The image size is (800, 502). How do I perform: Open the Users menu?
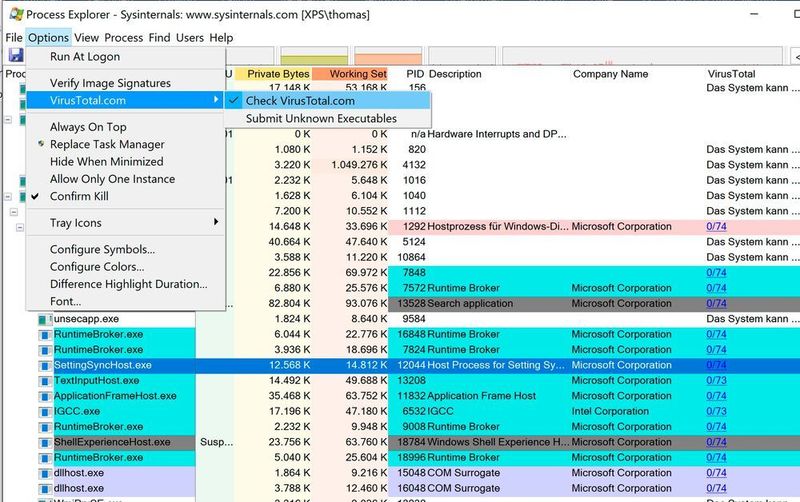(x=190, y=38)
